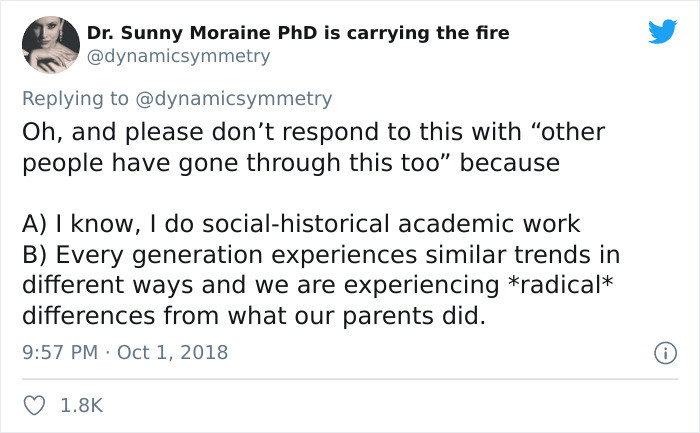Viewport: 700px width, 433px height.
Task: Open the Dr. Sunny Moraine display name
Action: [298, 33]
